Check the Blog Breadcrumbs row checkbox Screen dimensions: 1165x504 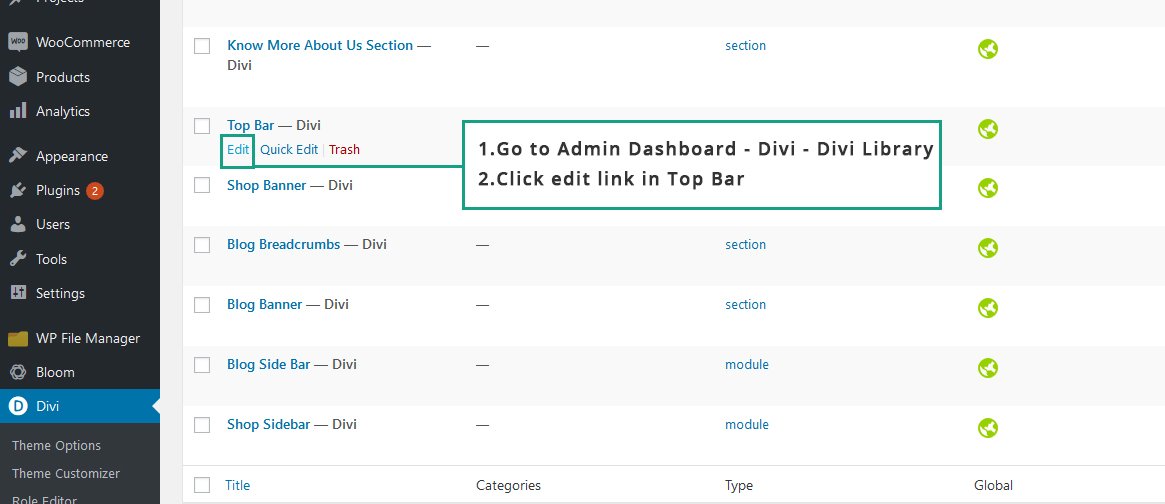(x=202, y=245)
